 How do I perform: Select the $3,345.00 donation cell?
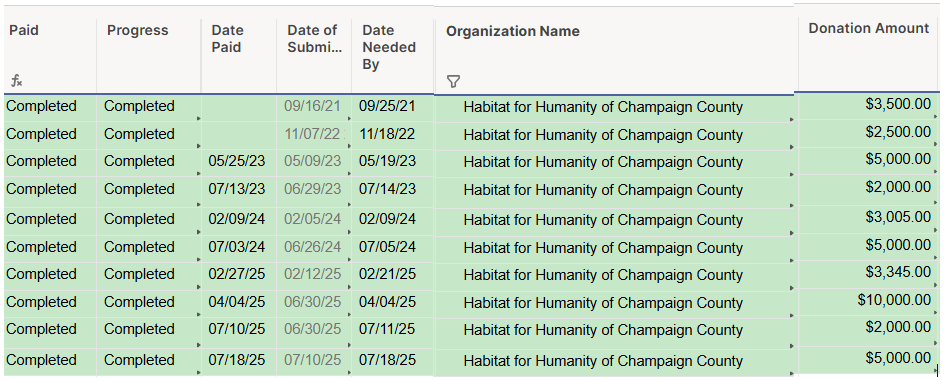[868, 272]
